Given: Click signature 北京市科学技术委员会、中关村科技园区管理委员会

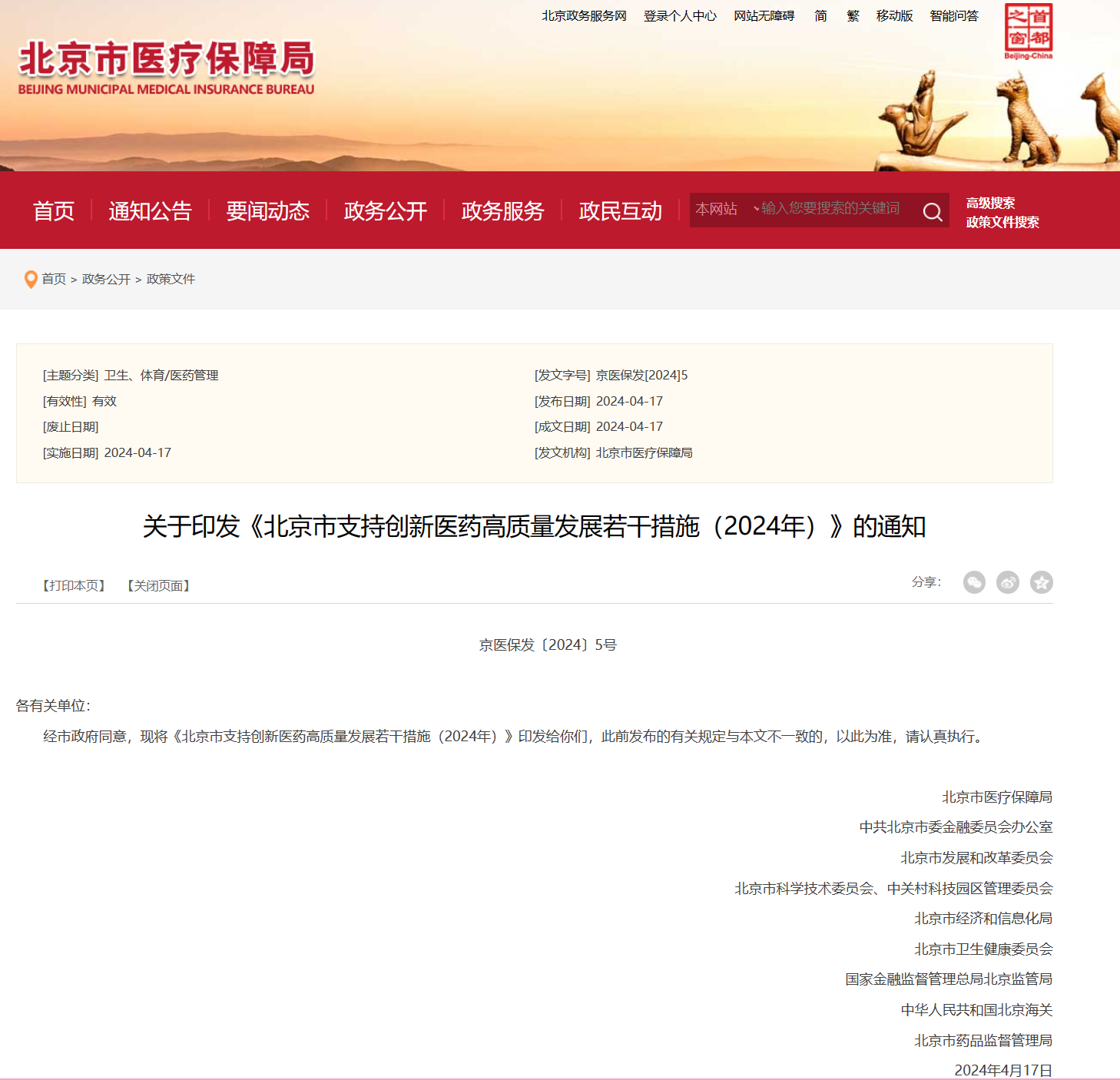Looking at the screenshot, I should pos(893,889).
